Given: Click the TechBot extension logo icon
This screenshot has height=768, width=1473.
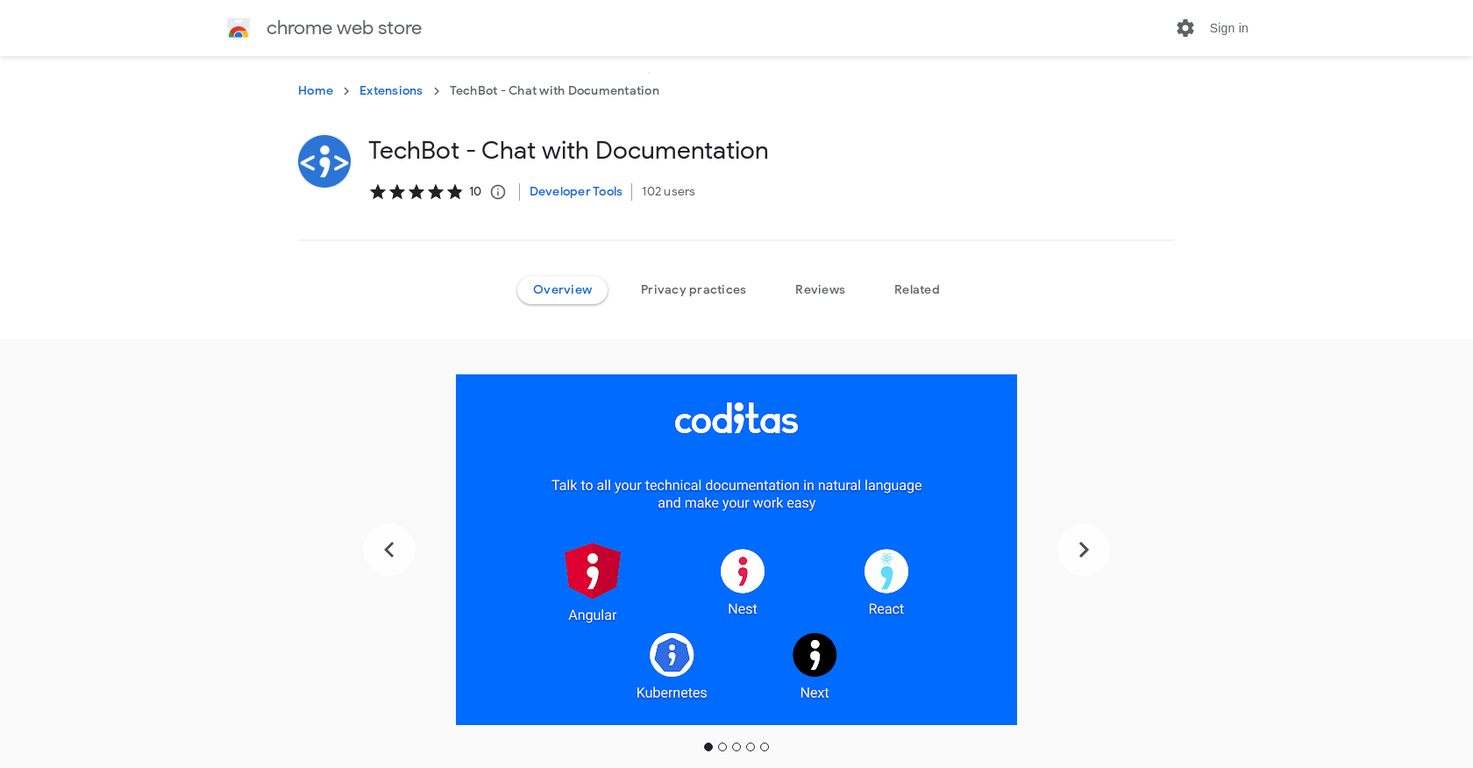Looking at the screenshot, I should coord(324,161).
